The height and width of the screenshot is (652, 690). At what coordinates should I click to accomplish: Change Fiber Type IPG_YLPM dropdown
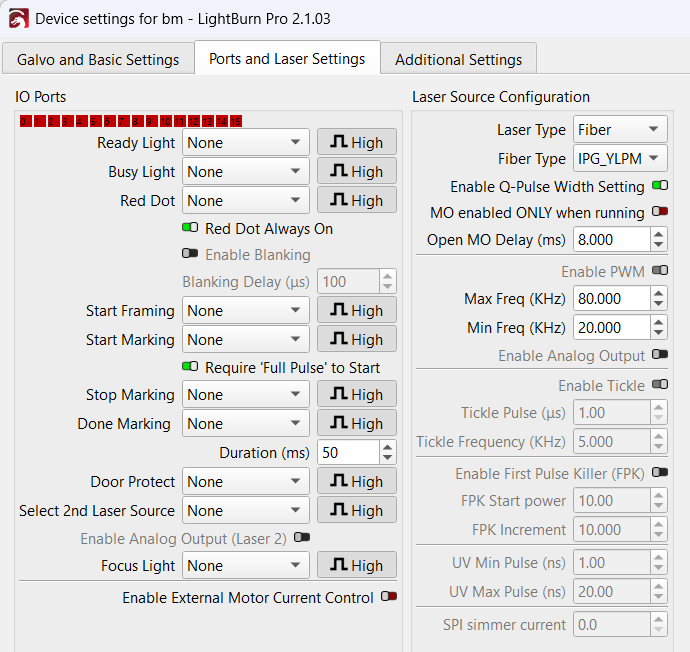620,158
